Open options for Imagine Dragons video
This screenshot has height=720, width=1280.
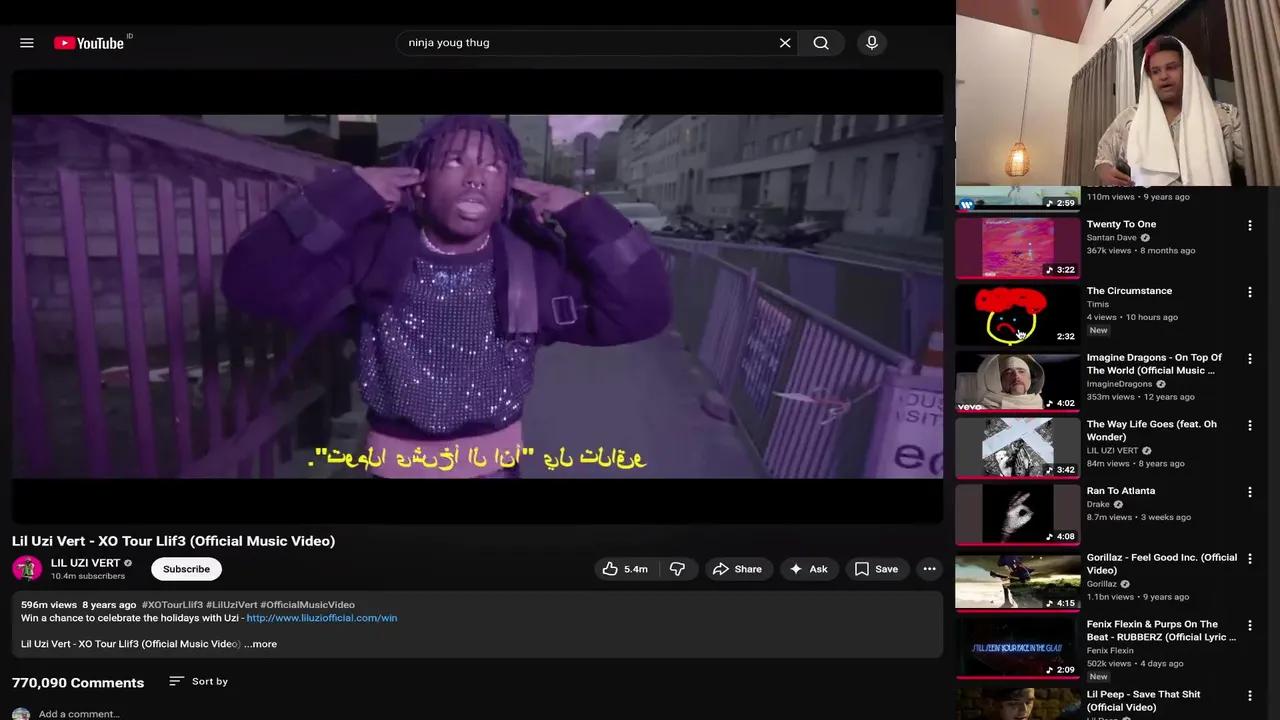[1249, 359]
